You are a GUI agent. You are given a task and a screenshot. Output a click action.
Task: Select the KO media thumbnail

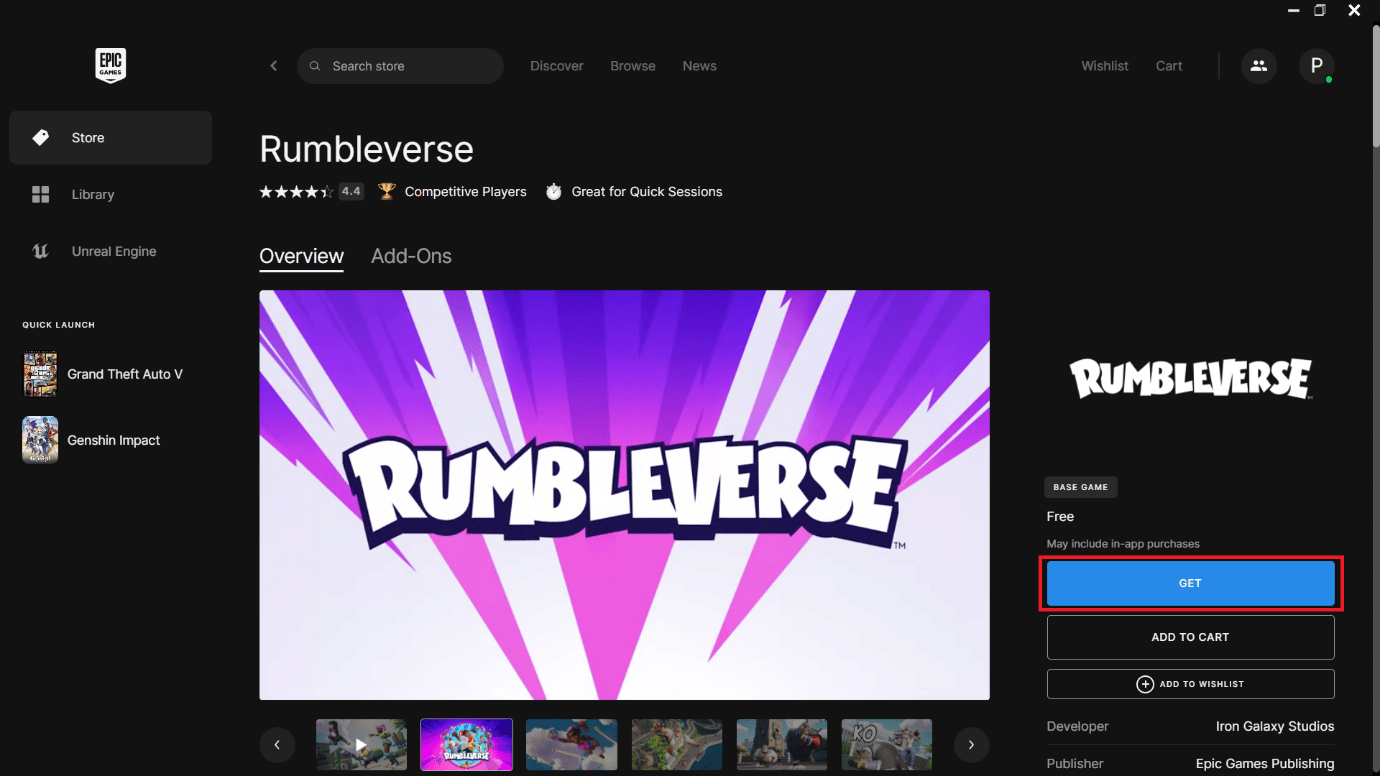(887, 745)
